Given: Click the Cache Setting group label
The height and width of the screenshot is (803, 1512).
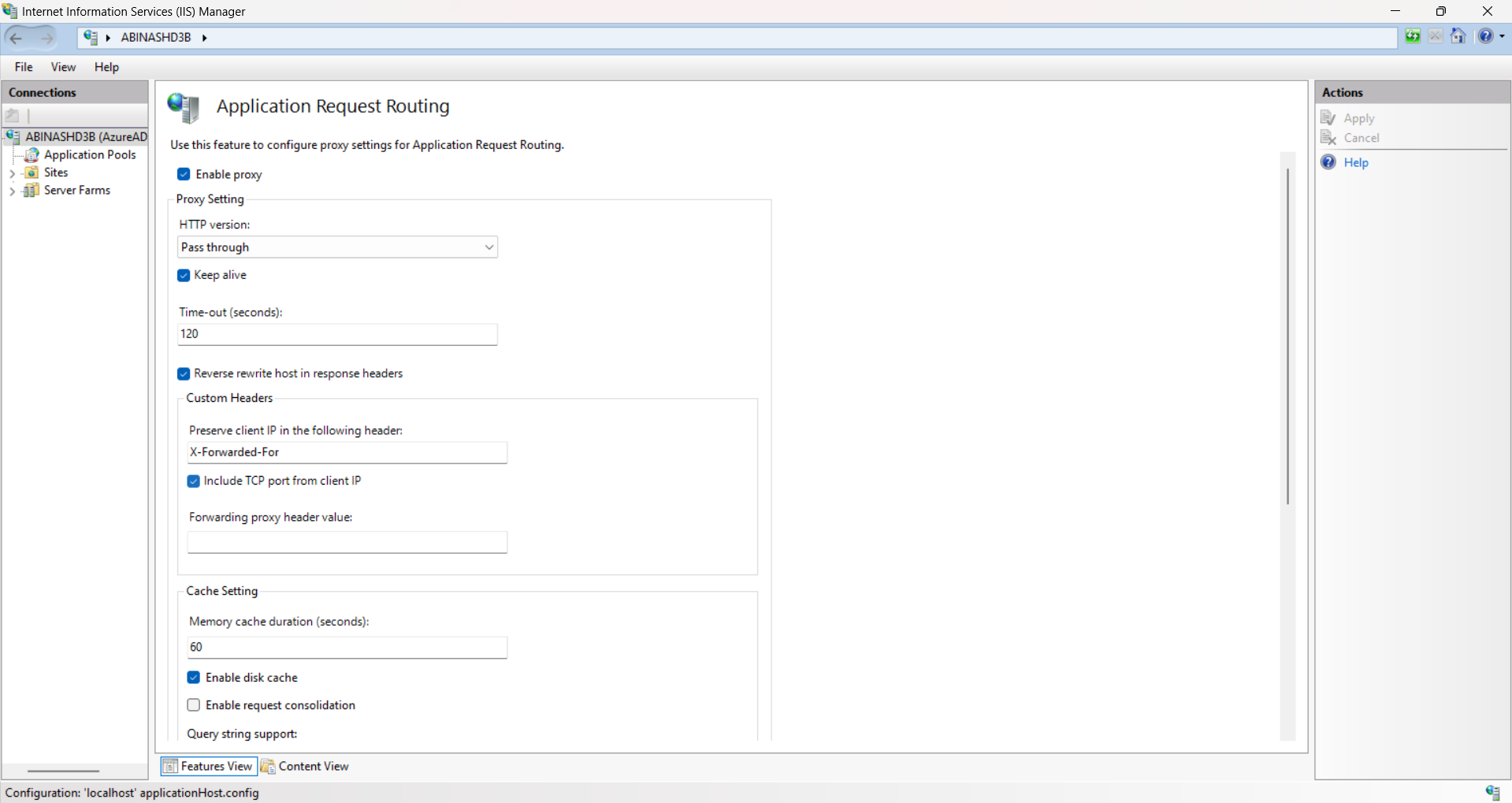Looking at the screenshot, I should coord(221,591).
